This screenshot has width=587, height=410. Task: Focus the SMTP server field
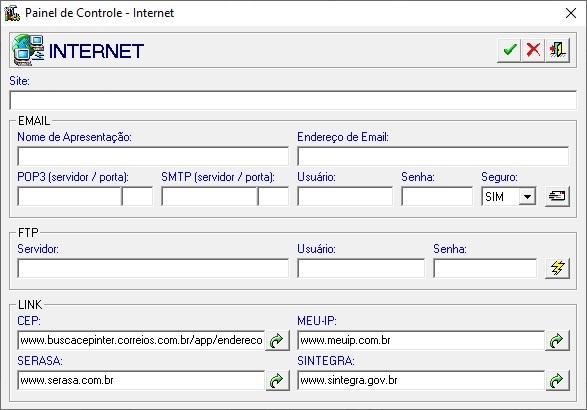(x=209, y=196)
